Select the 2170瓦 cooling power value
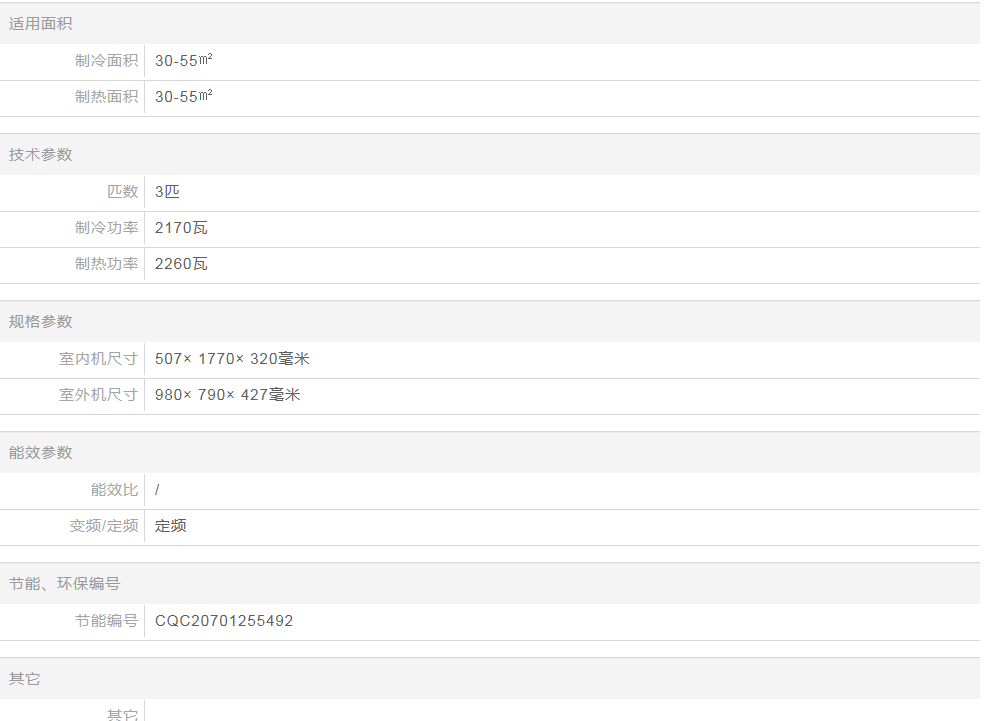The width and height of the screenshot is (989, 721). click(x=181, y=228)
